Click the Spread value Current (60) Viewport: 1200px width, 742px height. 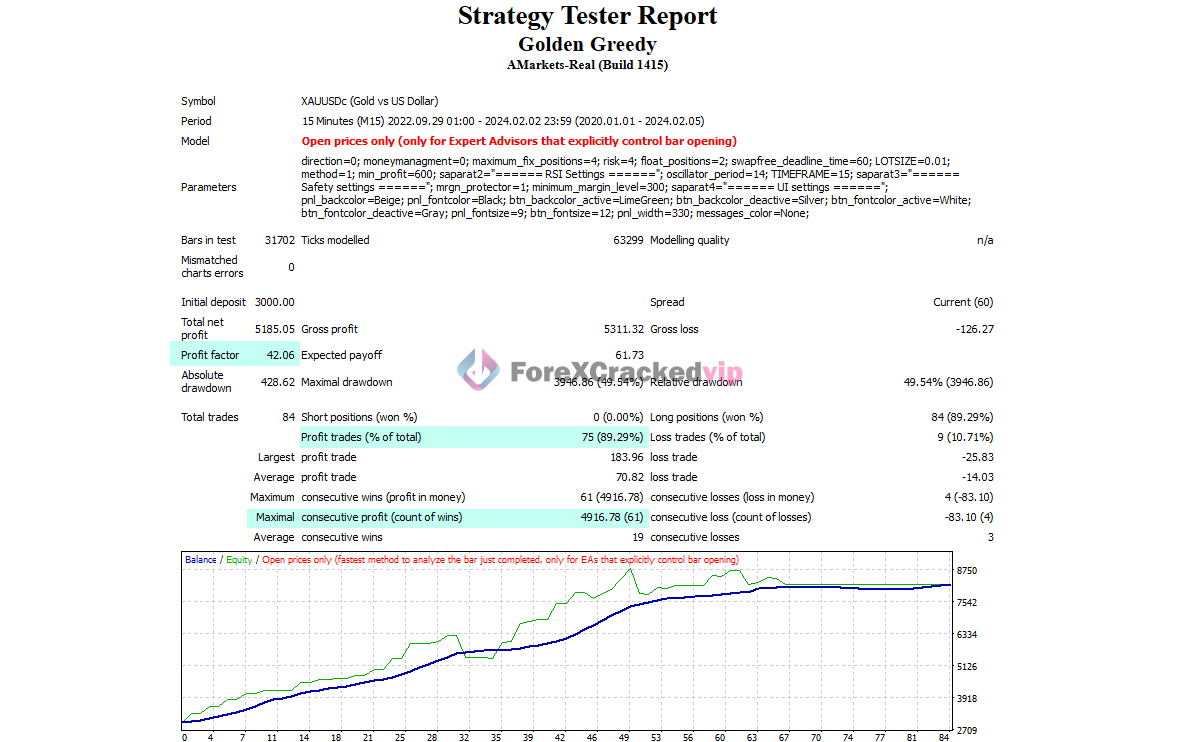[963, 302]
